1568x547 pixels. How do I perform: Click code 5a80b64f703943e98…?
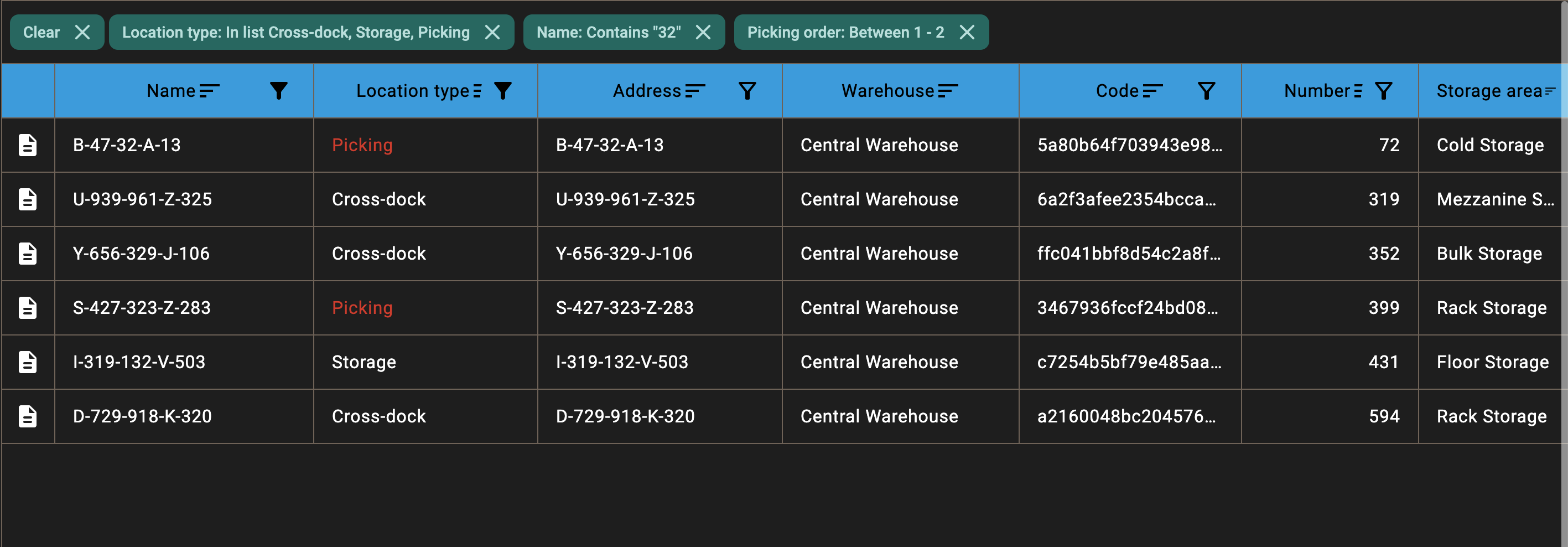coord(1130,145)
